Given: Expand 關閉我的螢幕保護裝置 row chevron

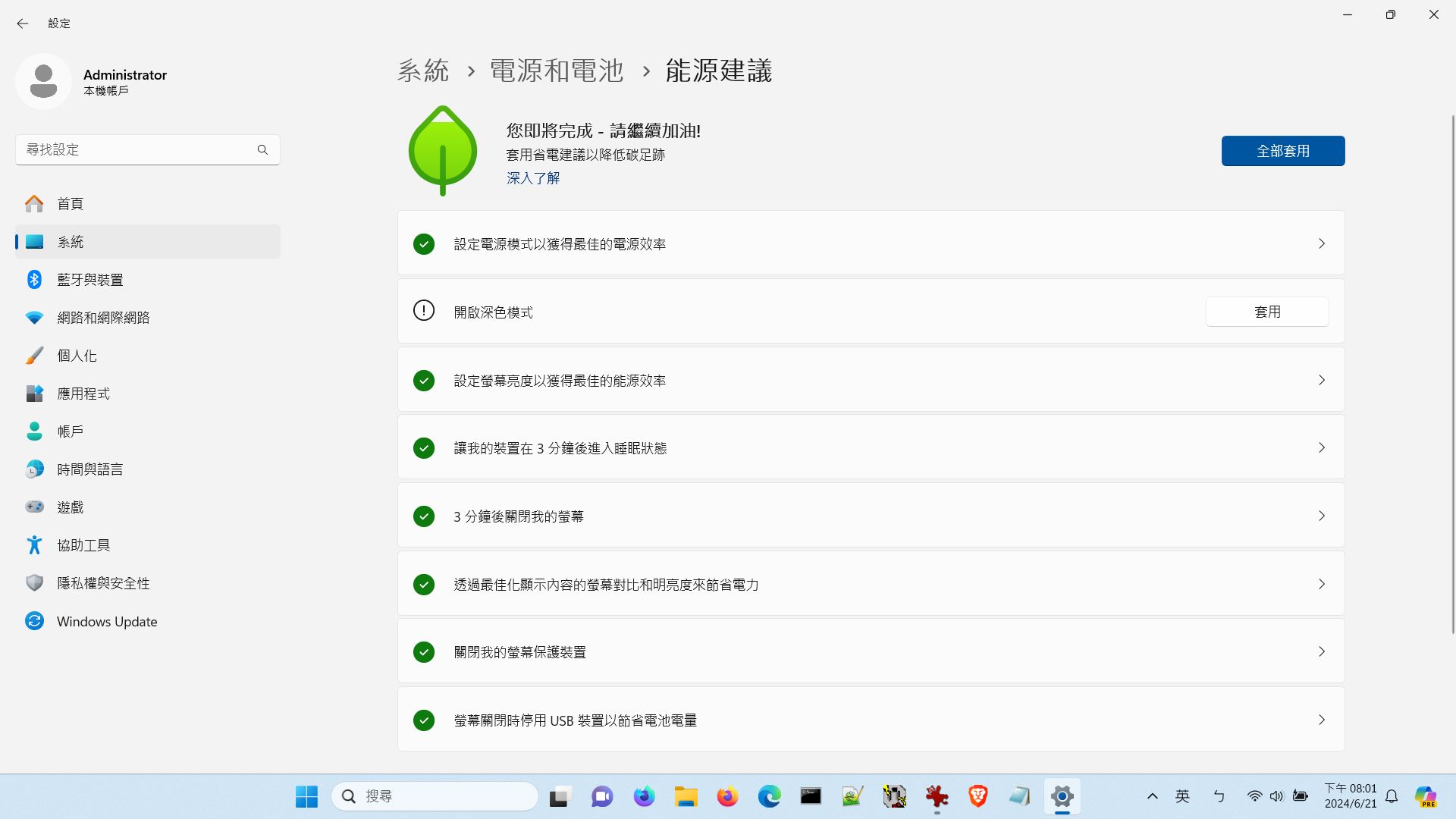Looking at the screenshot, I should 1321,651.
